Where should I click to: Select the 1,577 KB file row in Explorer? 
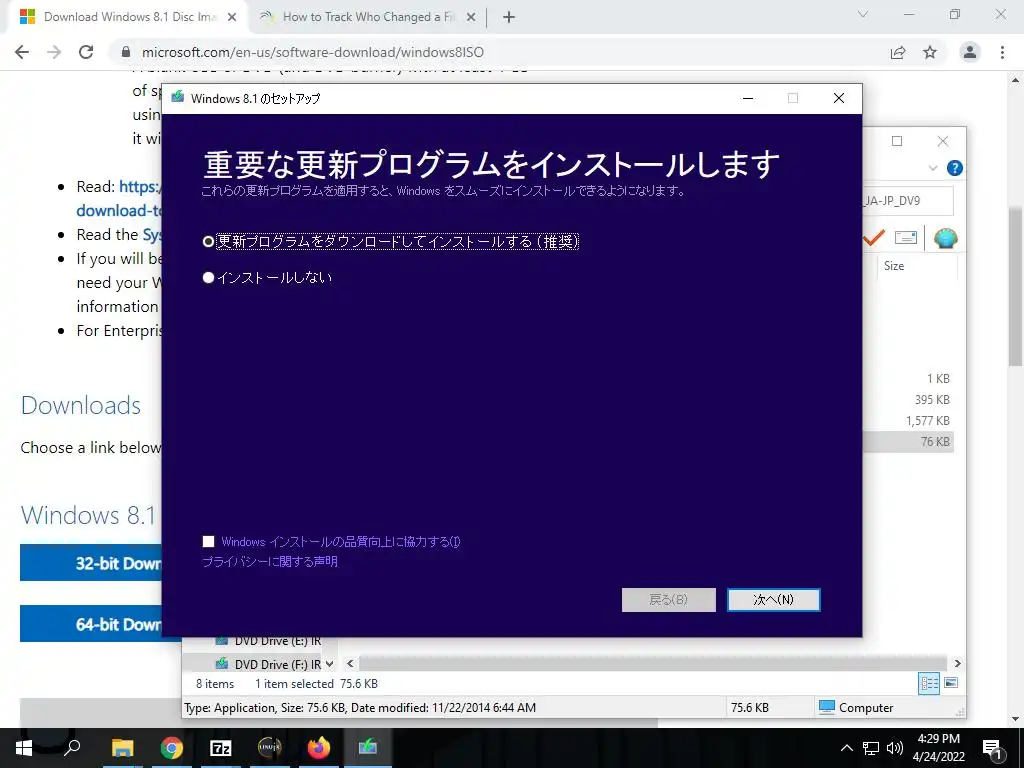(x=908, y=421)
